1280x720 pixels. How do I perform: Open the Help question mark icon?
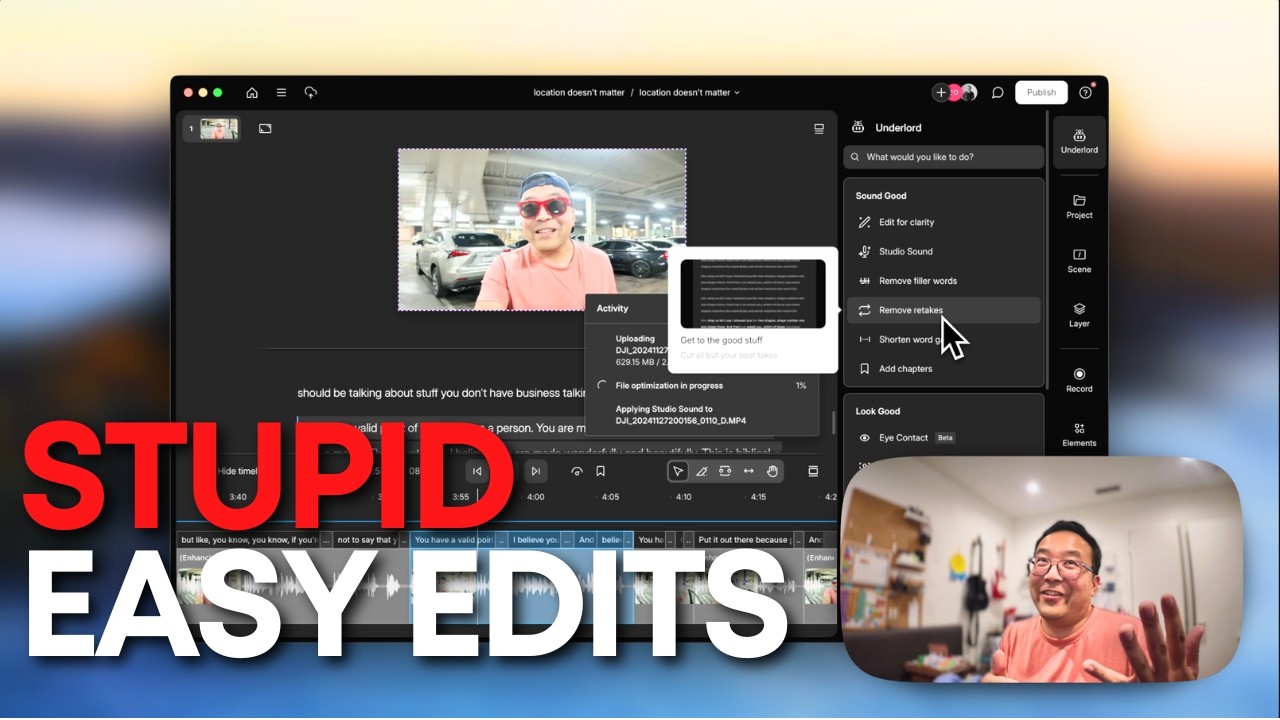1086,92
